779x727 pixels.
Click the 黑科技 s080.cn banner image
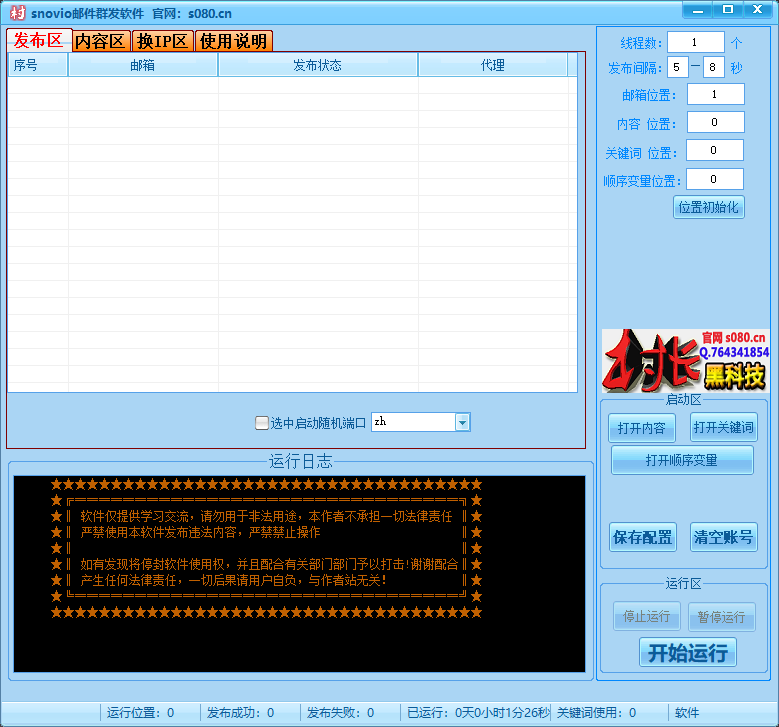tap(685, 360)
